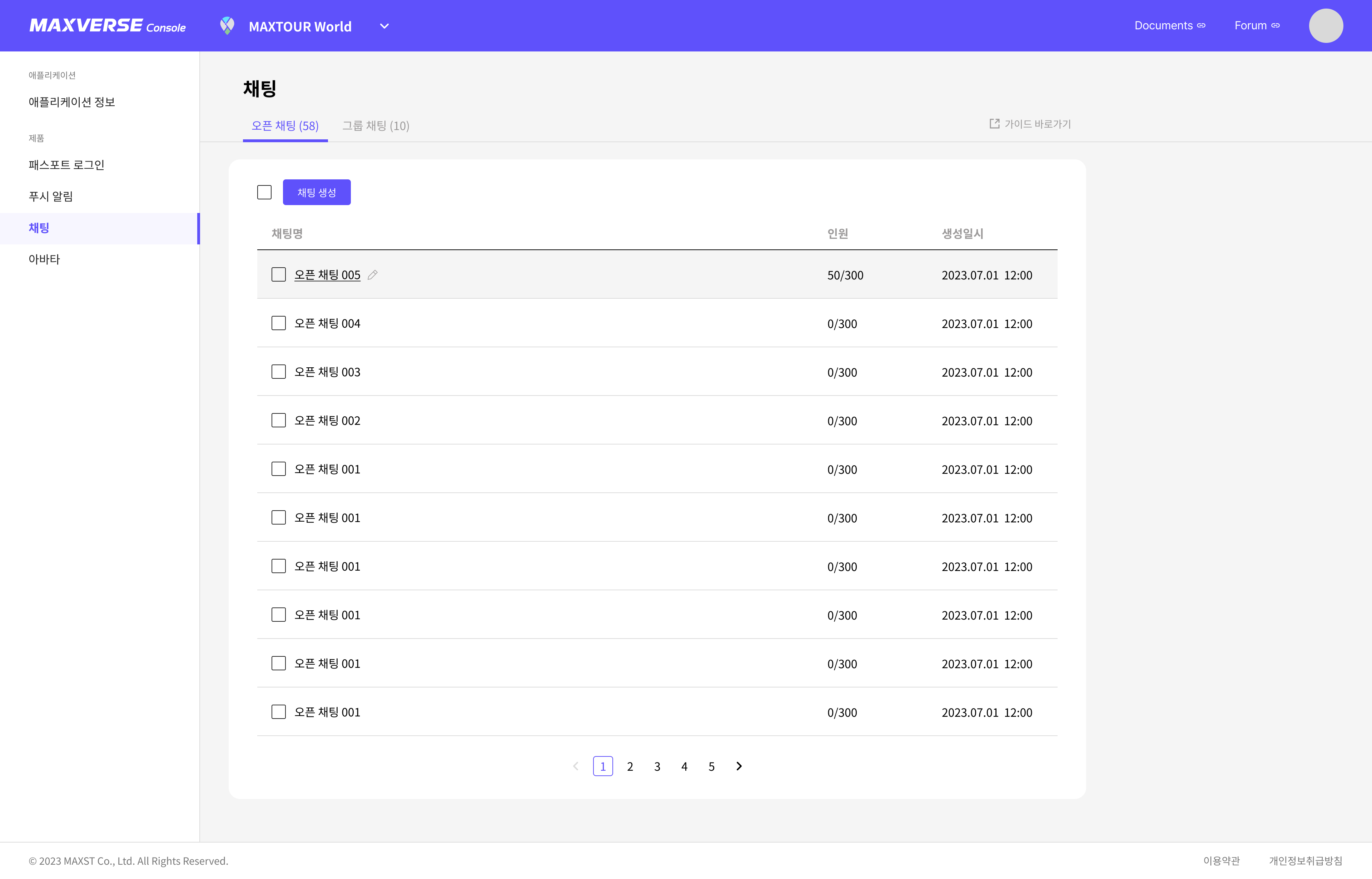Click the 50/300 member count
This screenshot has height=879, width=1372.
click(x=845, y=275)
